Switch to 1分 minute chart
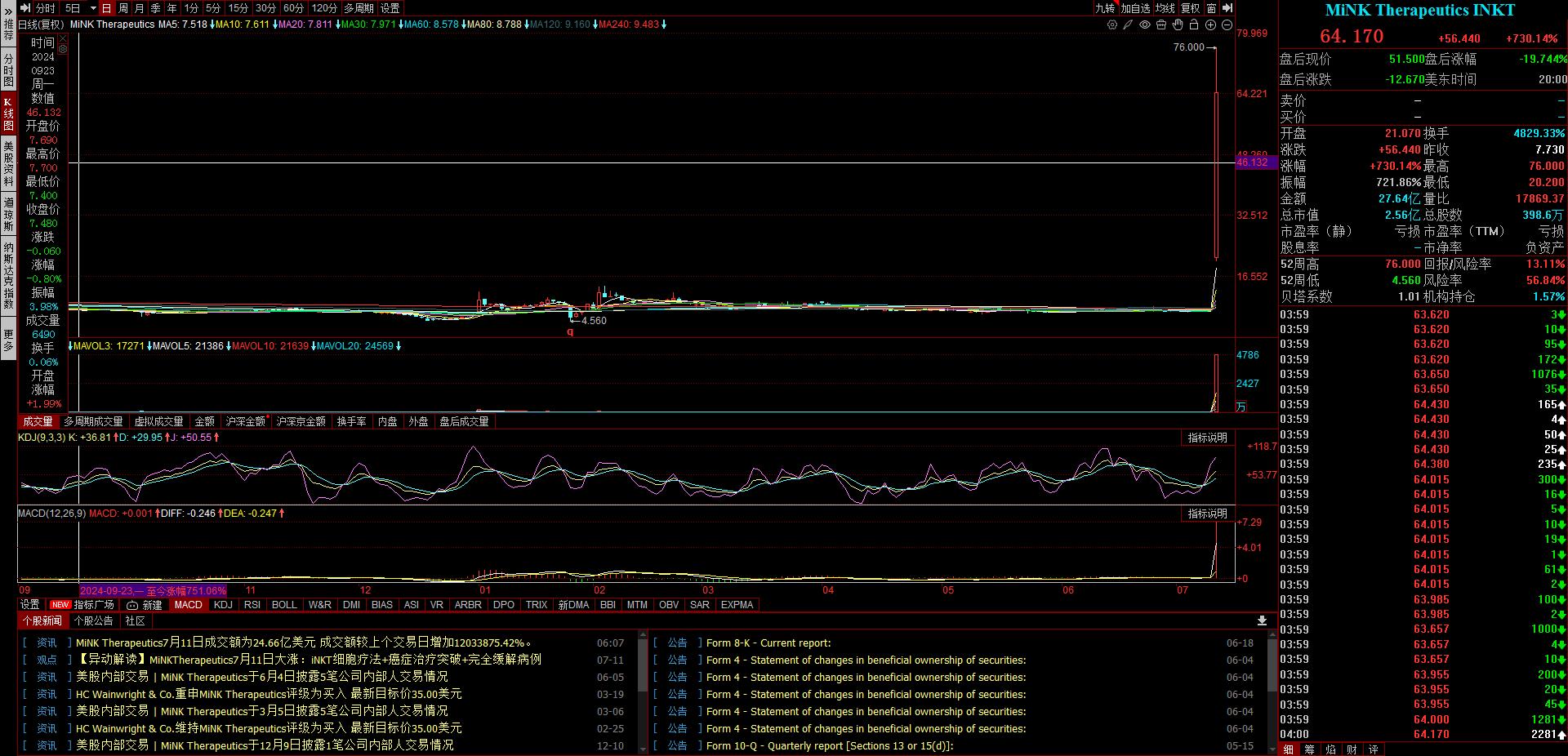The width and height of the screenshot is (1568, 756). click(191, 8)
